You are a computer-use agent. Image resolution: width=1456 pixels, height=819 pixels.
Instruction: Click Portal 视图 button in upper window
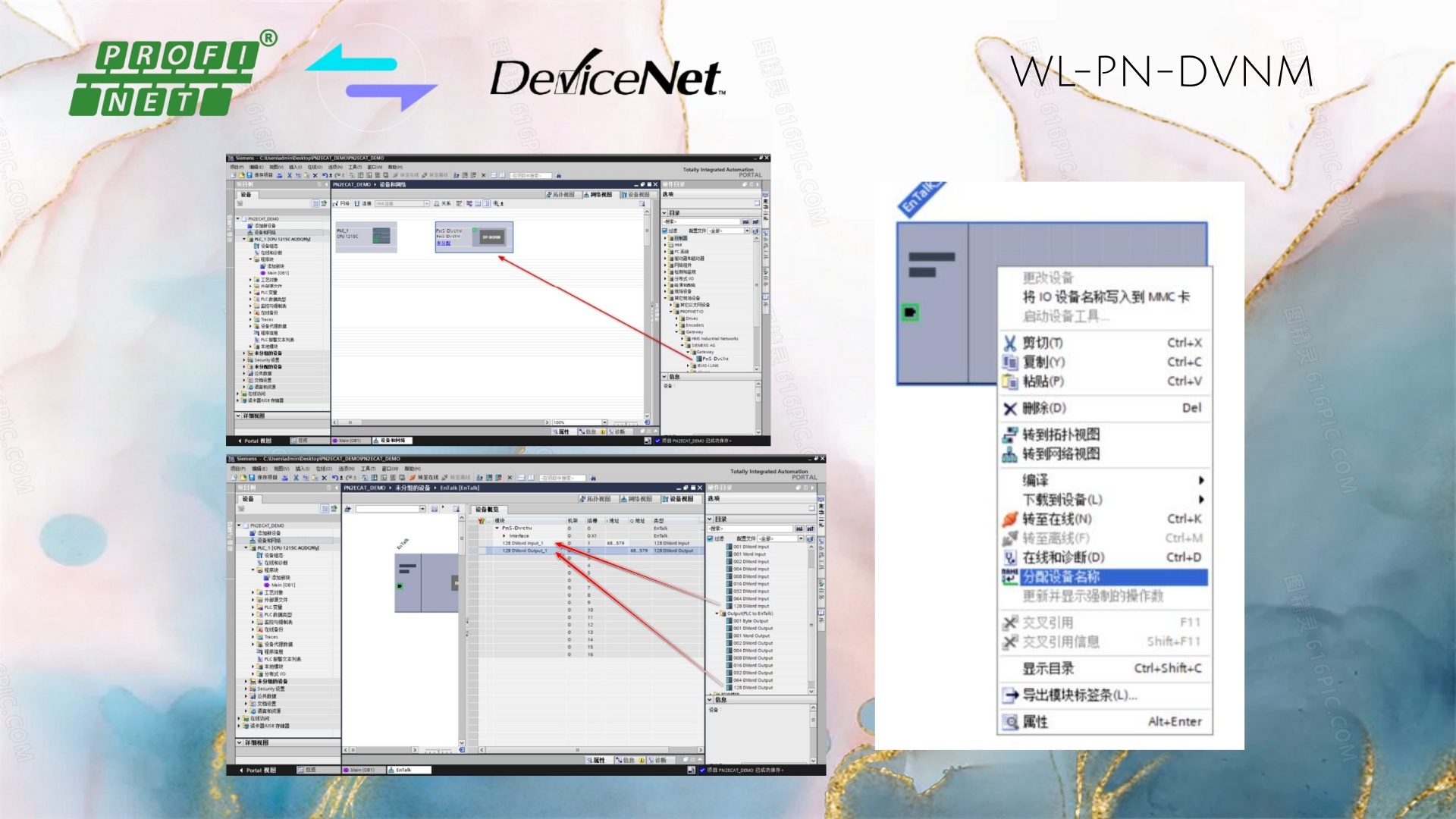tap(256, 441)
